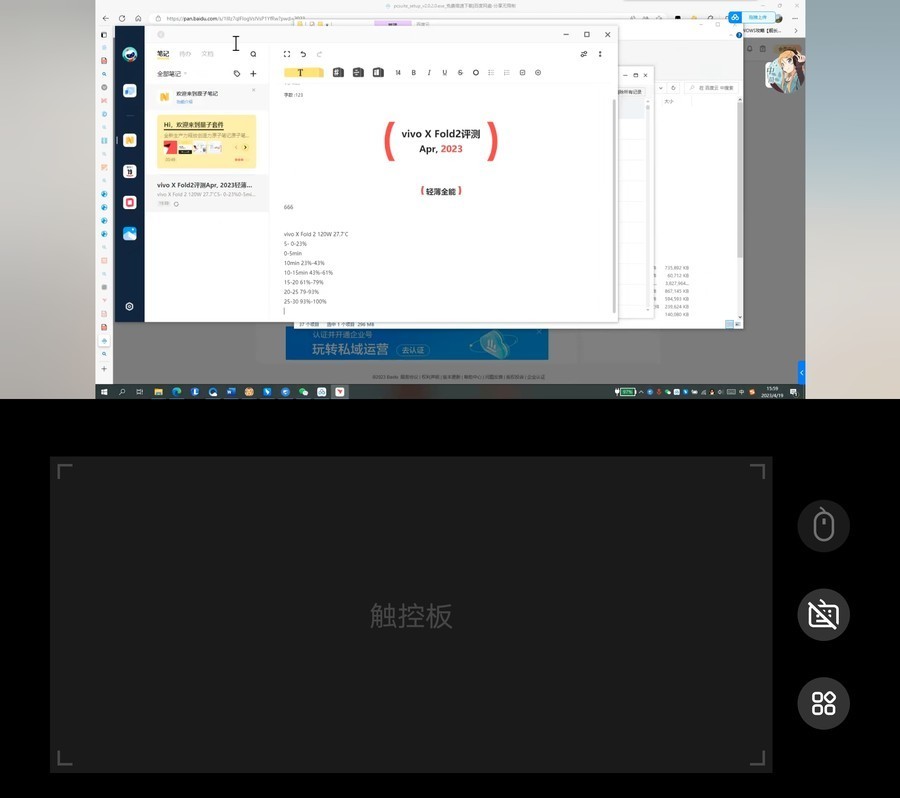Open the yellow N notes app in dark sidebar
Viewport: 900px width, 798px height.
pos(130,140)
